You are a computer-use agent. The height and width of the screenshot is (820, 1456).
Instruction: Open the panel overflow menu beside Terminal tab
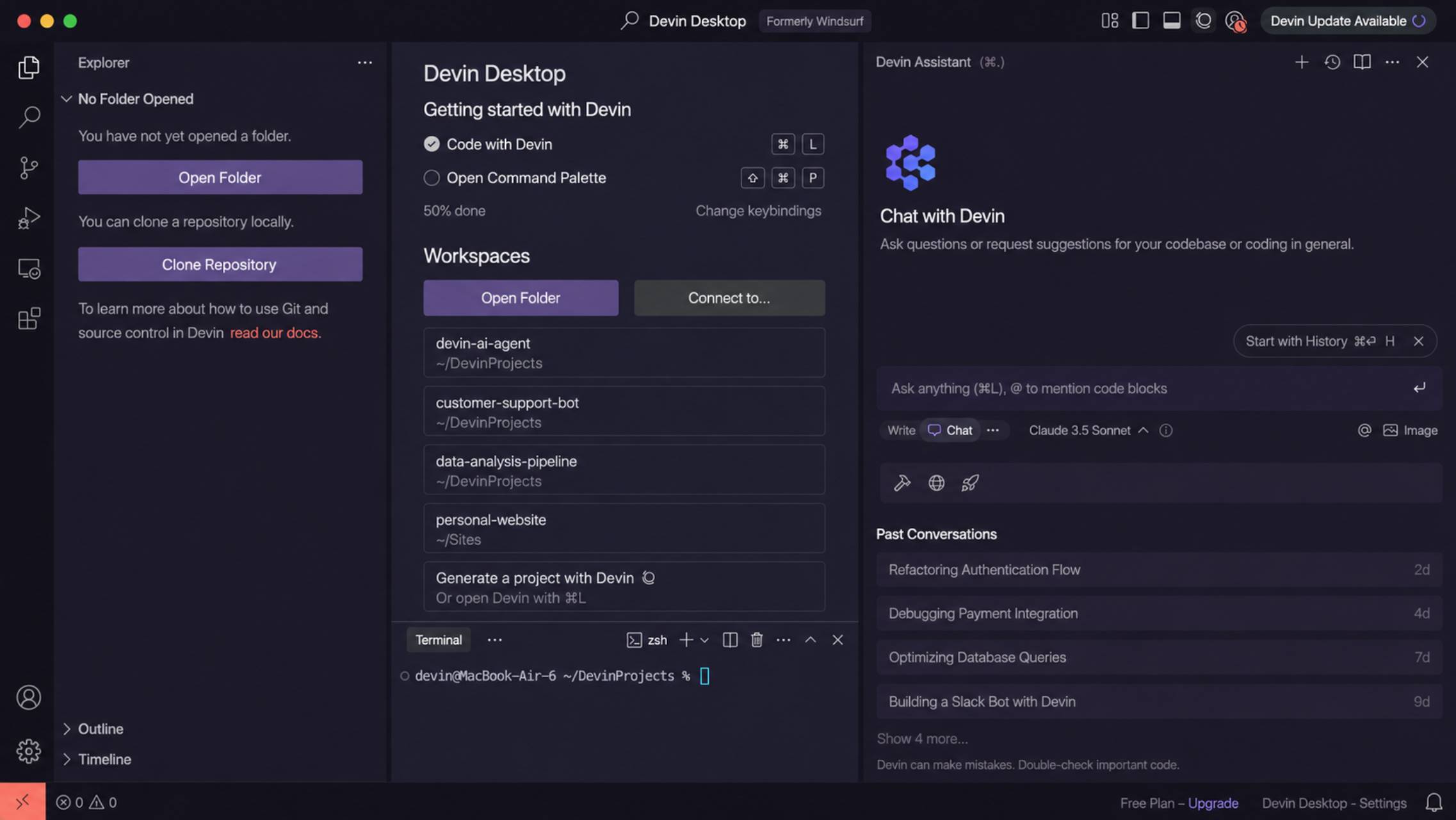(494, 640)
